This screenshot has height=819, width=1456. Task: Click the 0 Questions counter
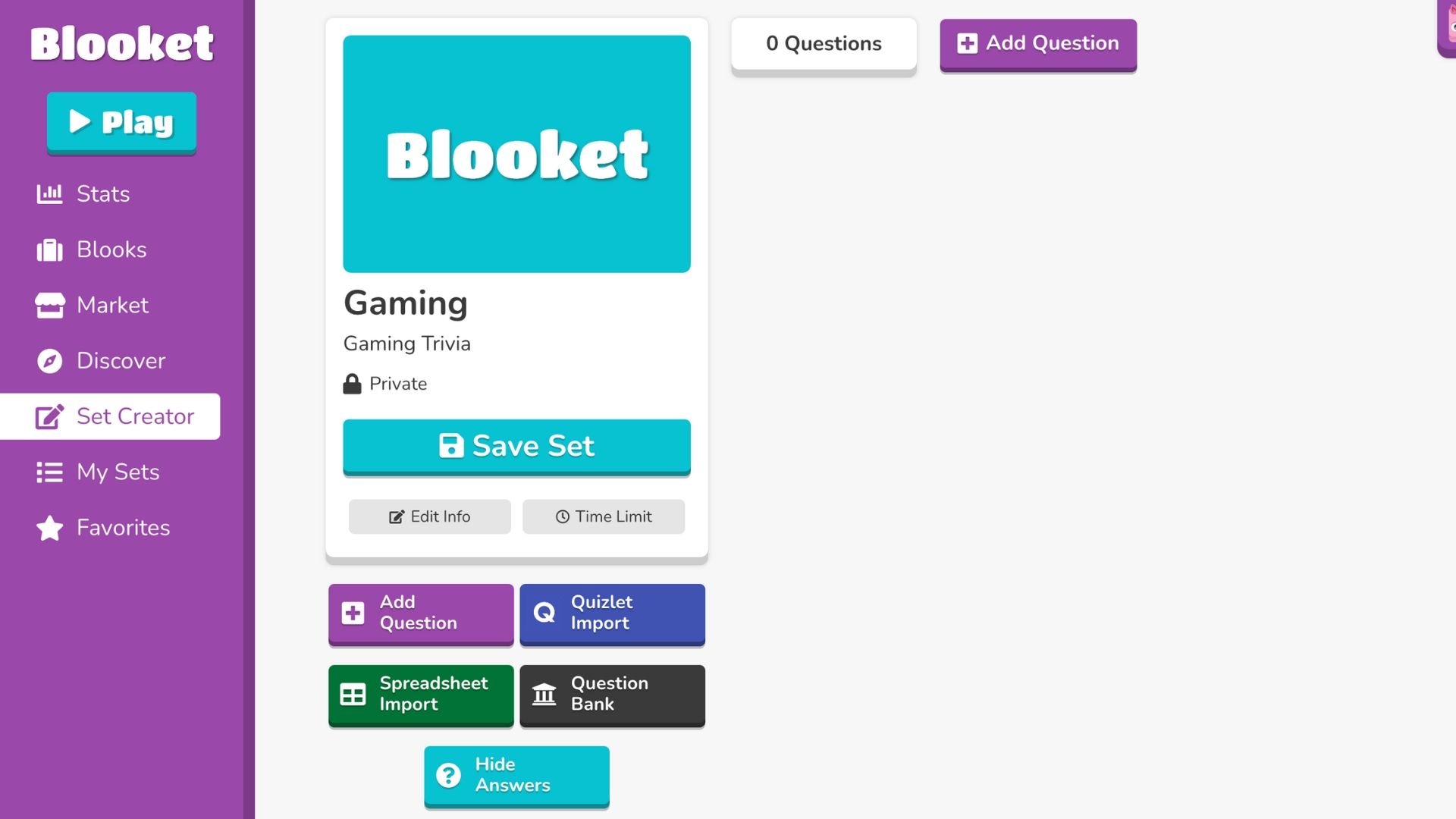823,43
